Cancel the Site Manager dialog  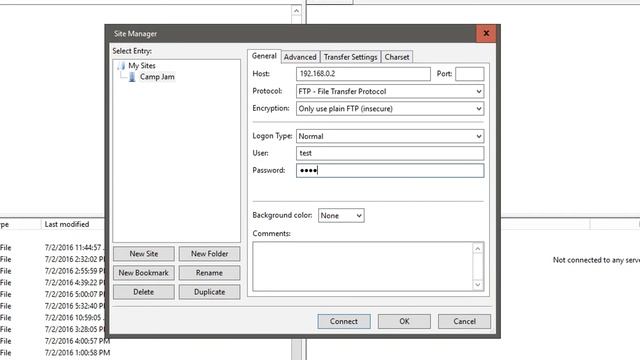(464, 322)
